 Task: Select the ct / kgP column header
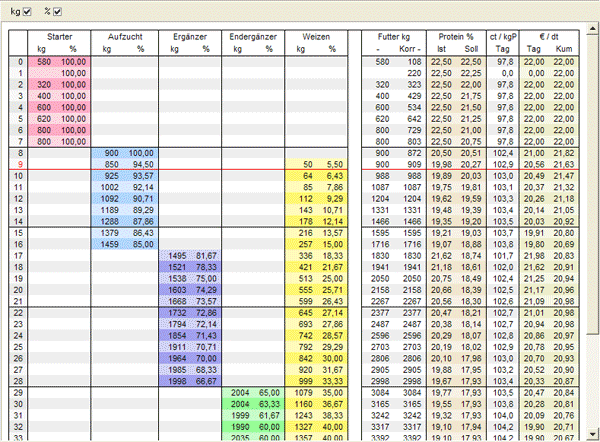[504, 34]
